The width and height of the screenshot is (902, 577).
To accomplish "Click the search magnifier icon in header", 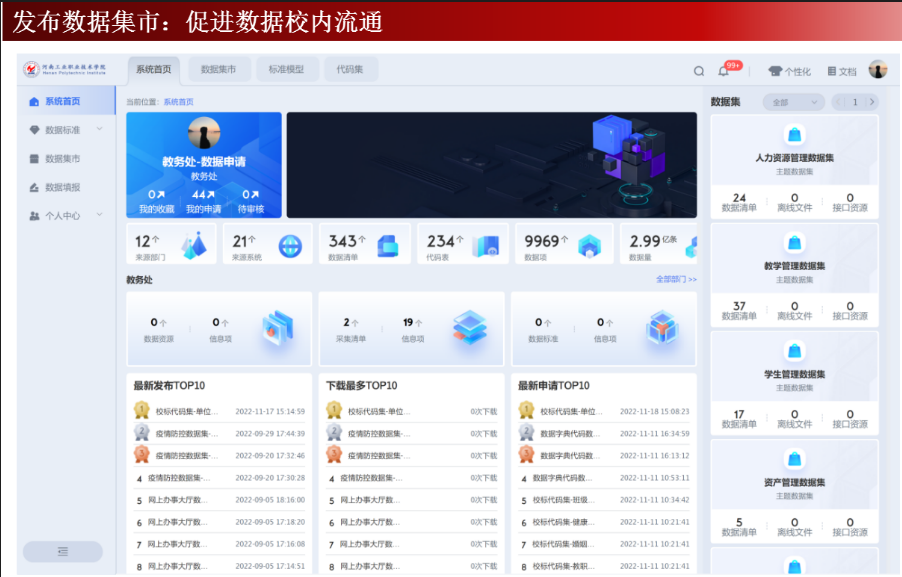I will (699, 71).
